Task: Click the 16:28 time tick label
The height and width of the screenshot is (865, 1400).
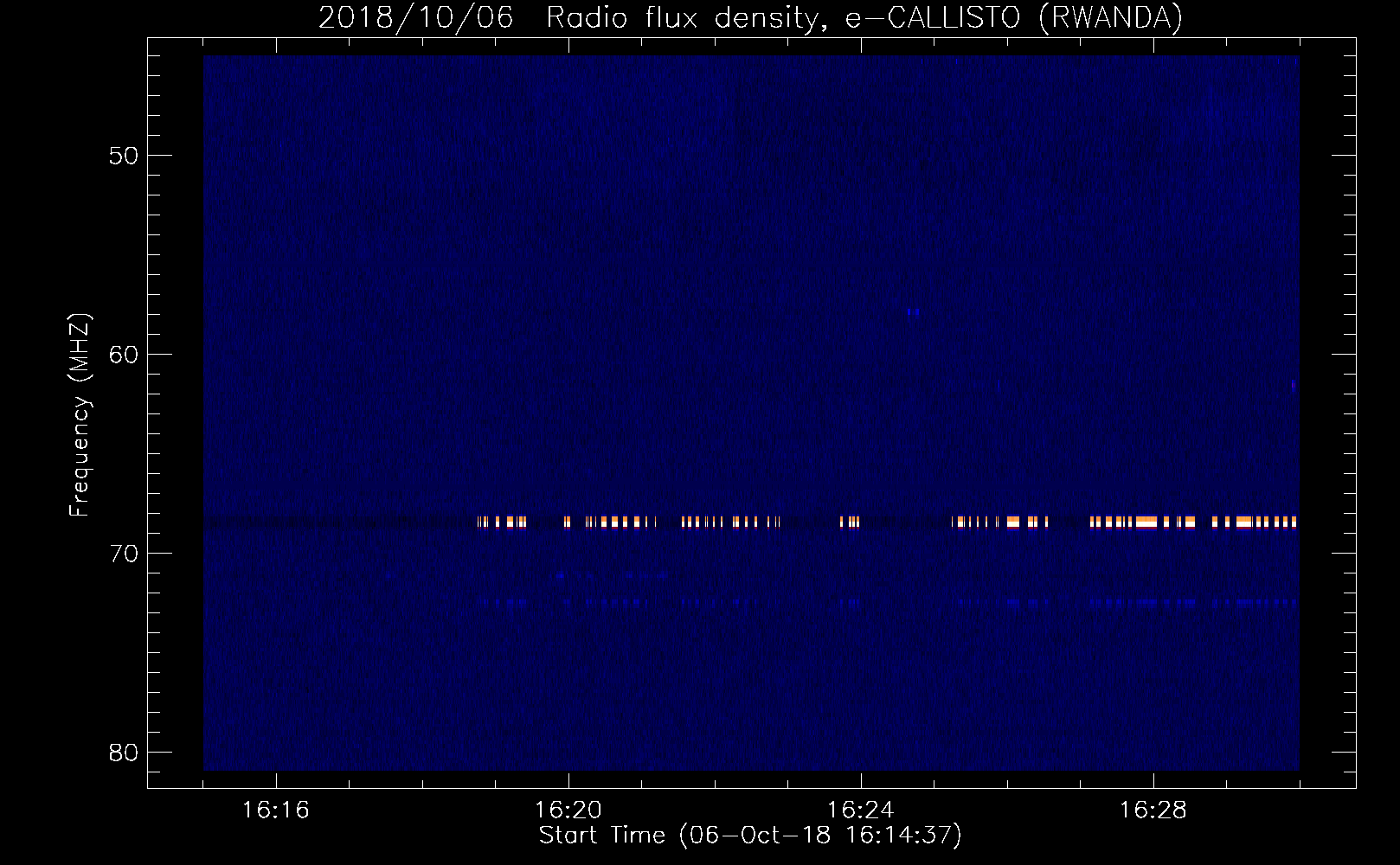Action: [x=1153, y=811]
